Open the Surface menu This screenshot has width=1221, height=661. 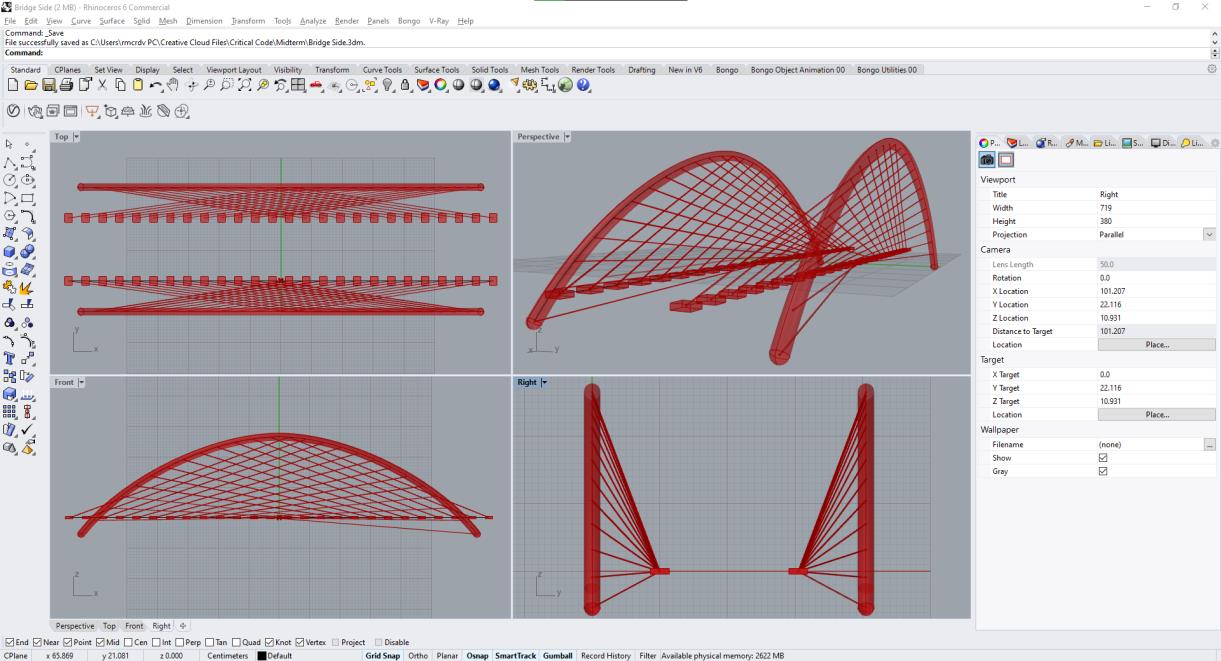(x=112, y=21)
